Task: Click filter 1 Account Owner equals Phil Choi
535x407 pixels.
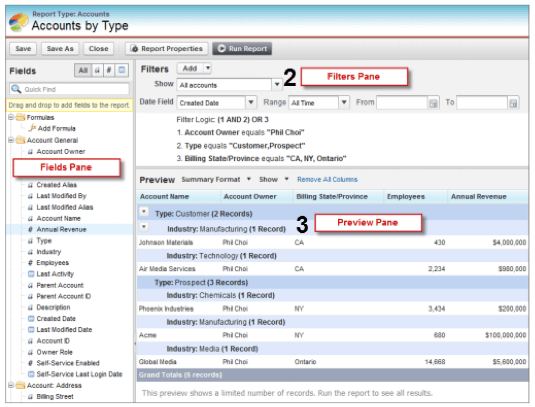Action: 241,132
